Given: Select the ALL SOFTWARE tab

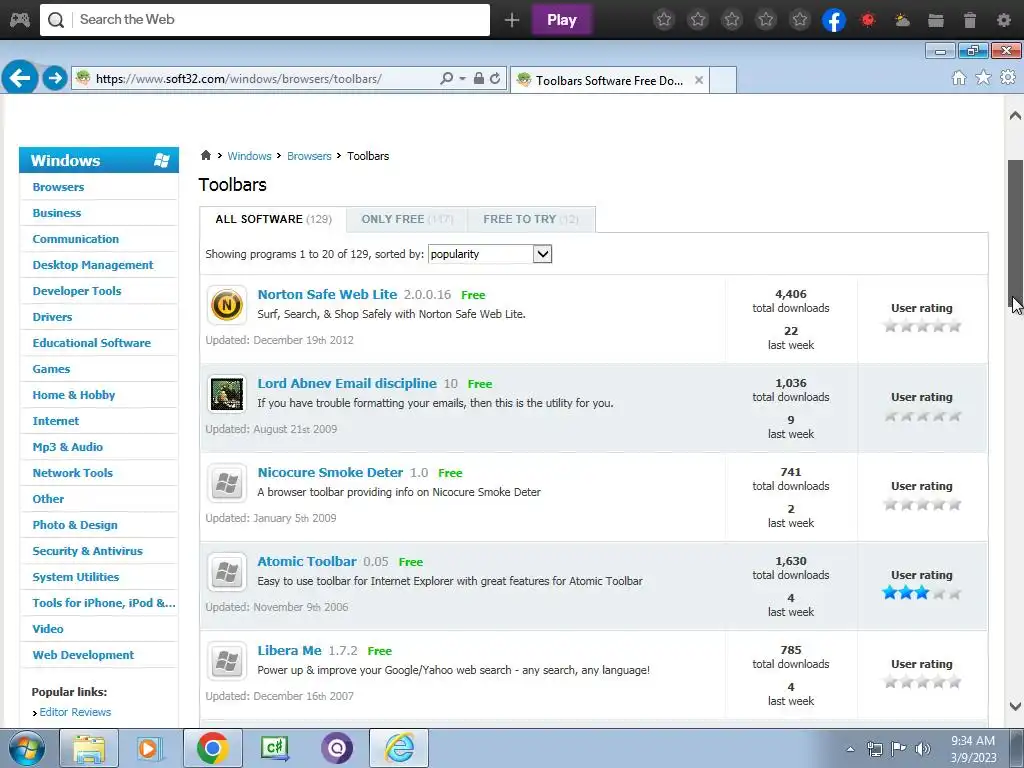Looking at the screenshot, I should [x=274, y=219].
